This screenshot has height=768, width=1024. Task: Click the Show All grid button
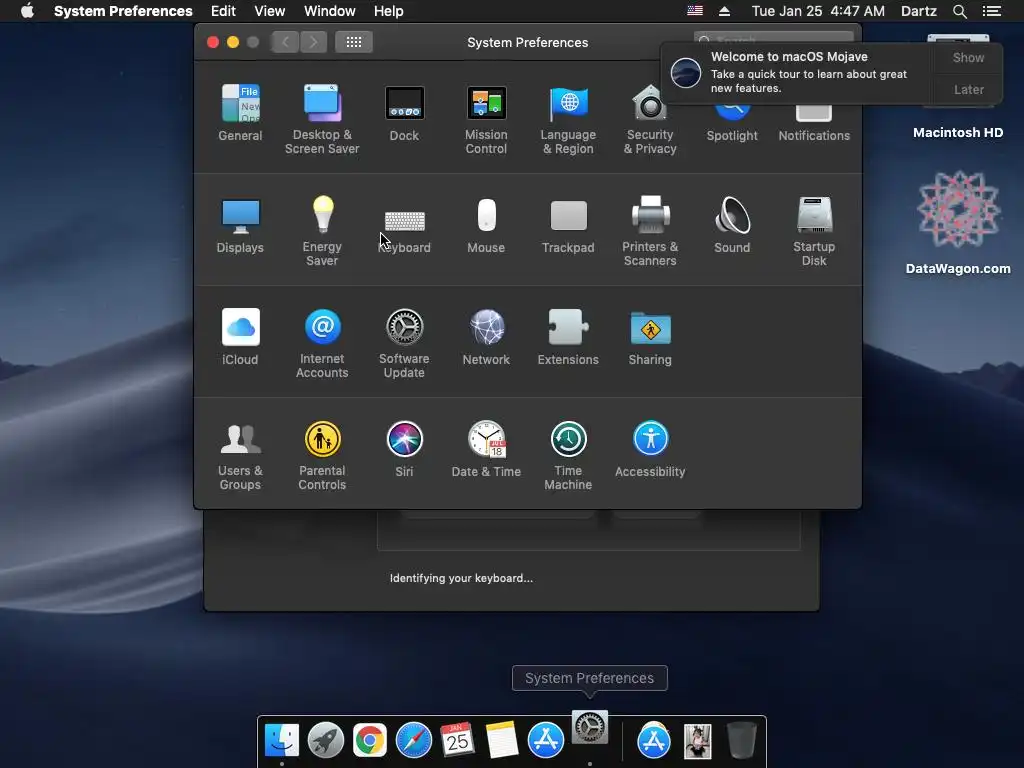[354, 42]
